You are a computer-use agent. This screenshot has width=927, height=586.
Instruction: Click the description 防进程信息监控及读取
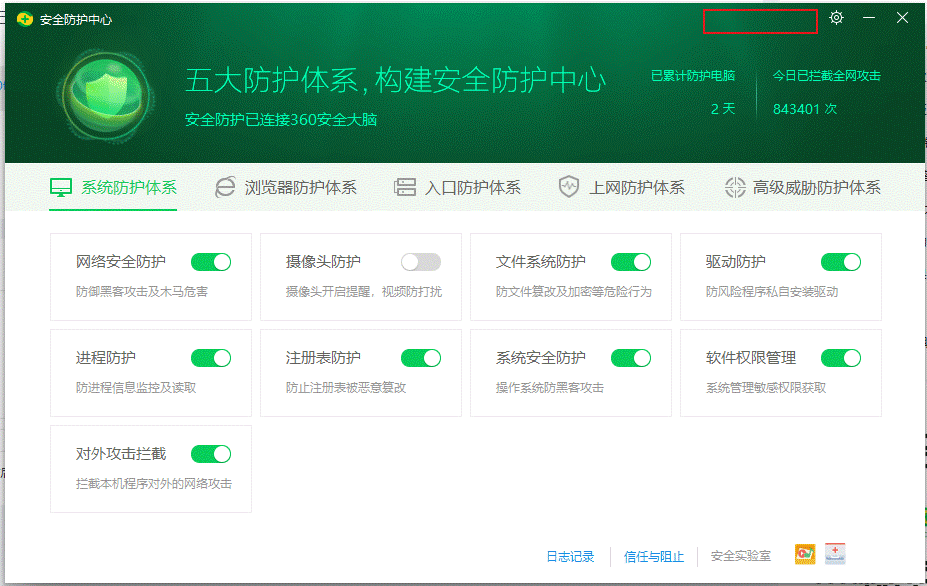pos(136,387)
